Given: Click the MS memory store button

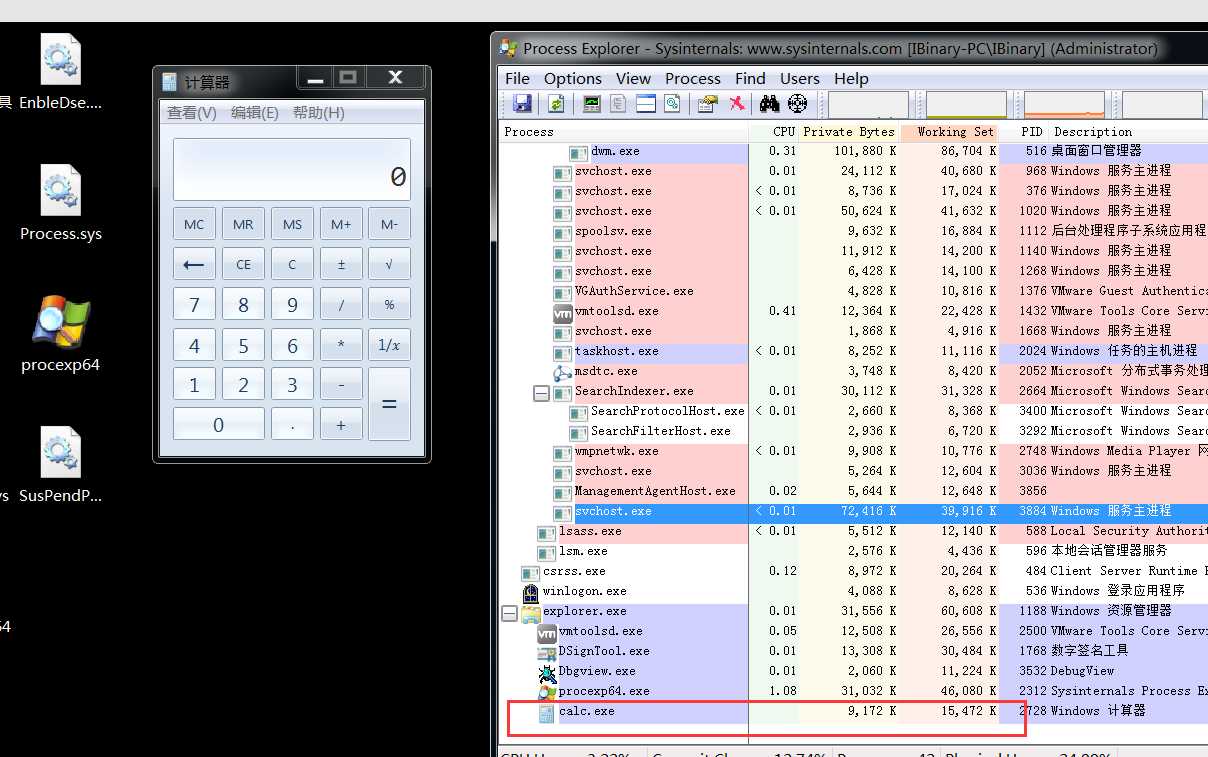Looking at the screenshot, I should (292, 224).
